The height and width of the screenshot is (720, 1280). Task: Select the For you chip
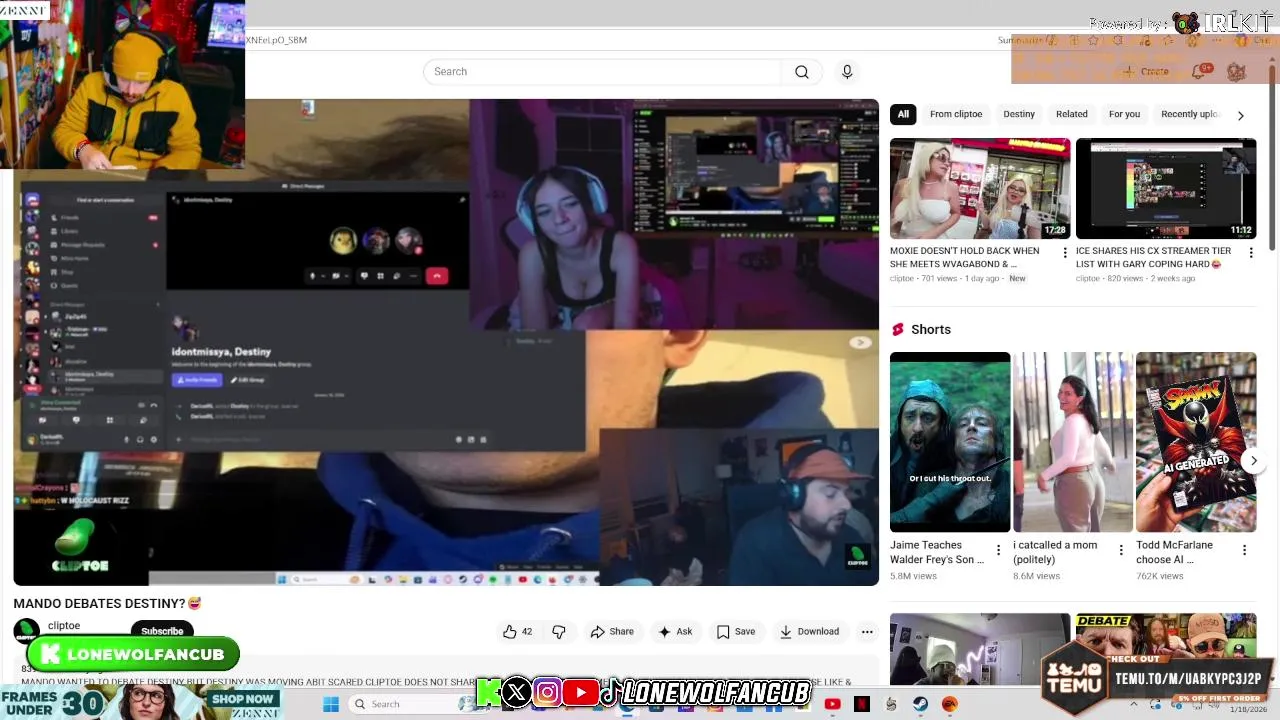pos(1124,114)
